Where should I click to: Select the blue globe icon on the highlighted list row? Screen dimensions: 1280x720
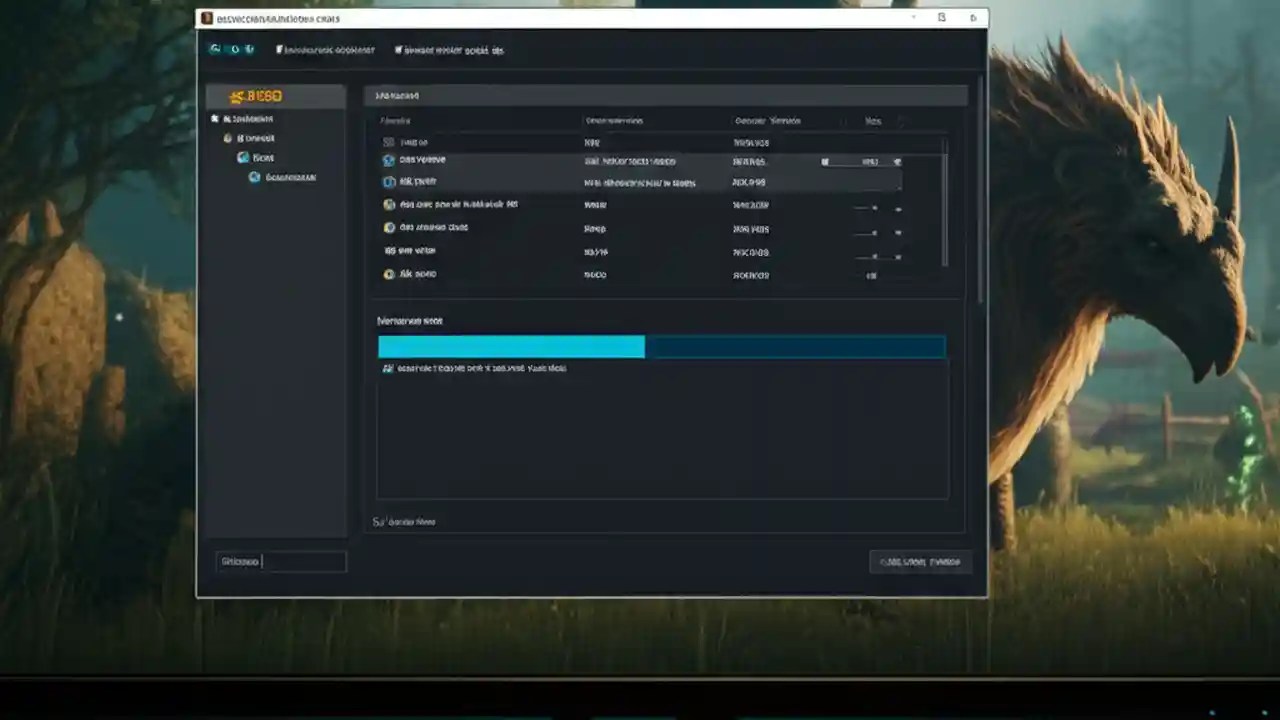[x=388, y=160]
